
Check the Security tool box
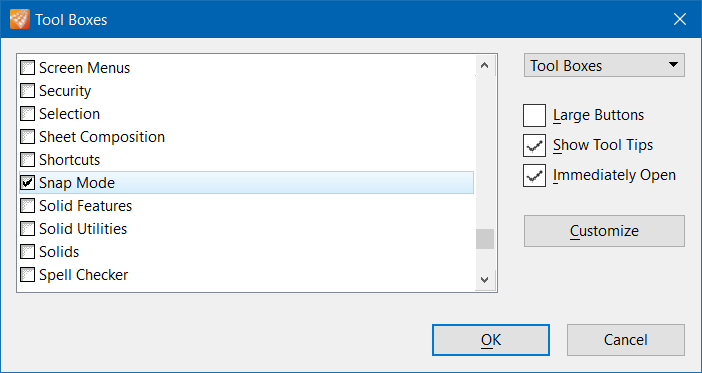(28, 91)
